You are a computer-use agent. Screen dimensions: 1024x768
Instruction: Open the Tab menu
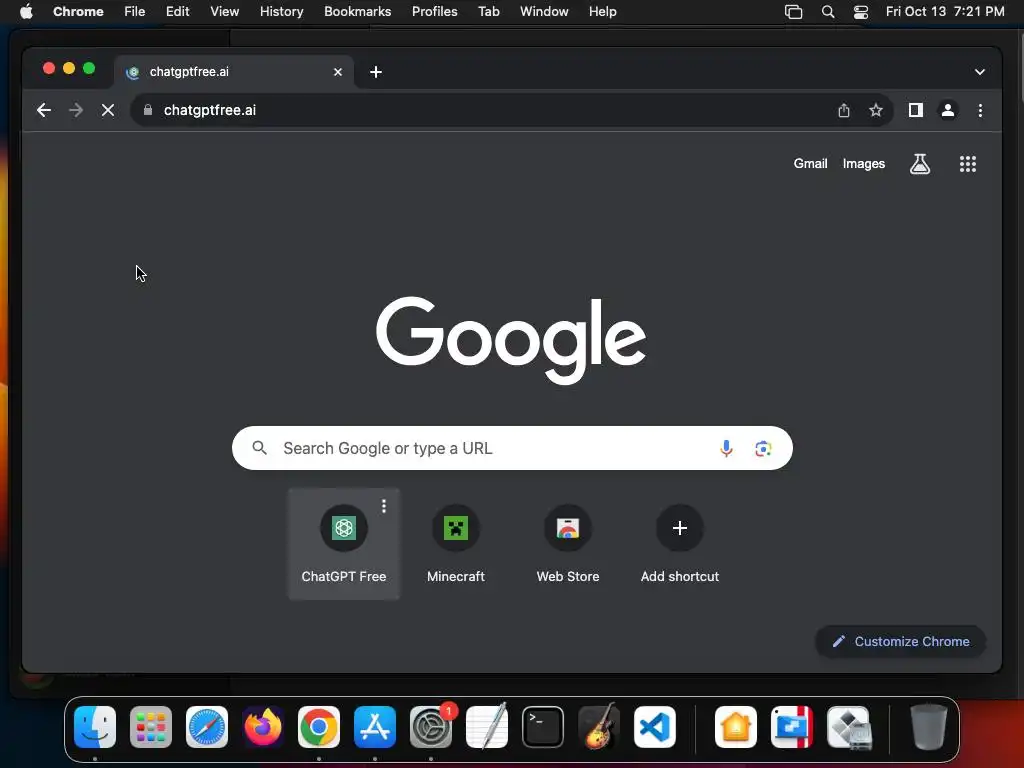click(x=488, y=12)
